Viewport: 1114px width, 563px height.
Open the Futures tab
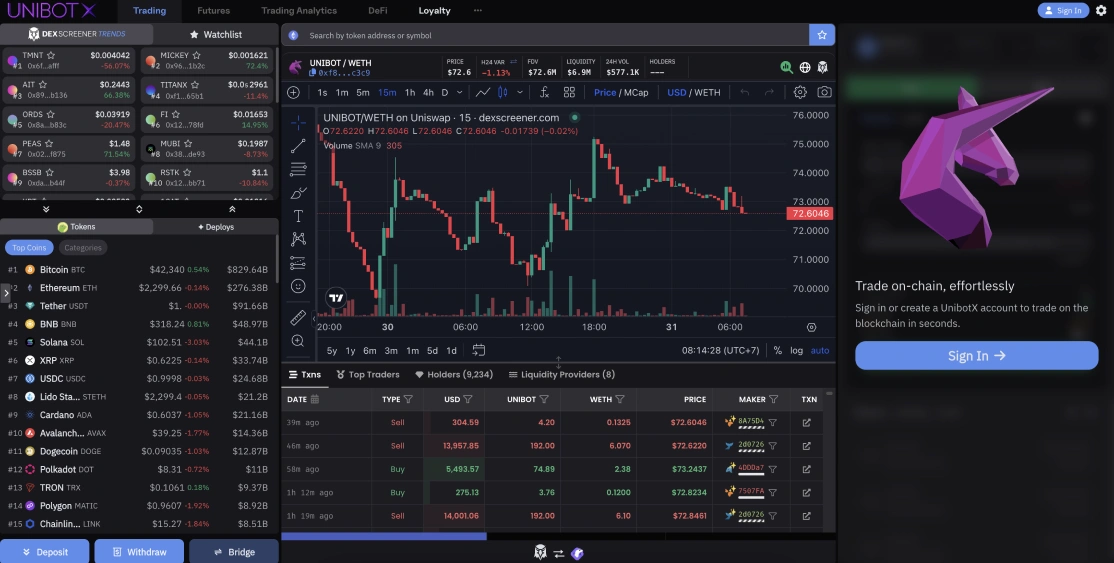pyautogui.click(x=213, y=11)
